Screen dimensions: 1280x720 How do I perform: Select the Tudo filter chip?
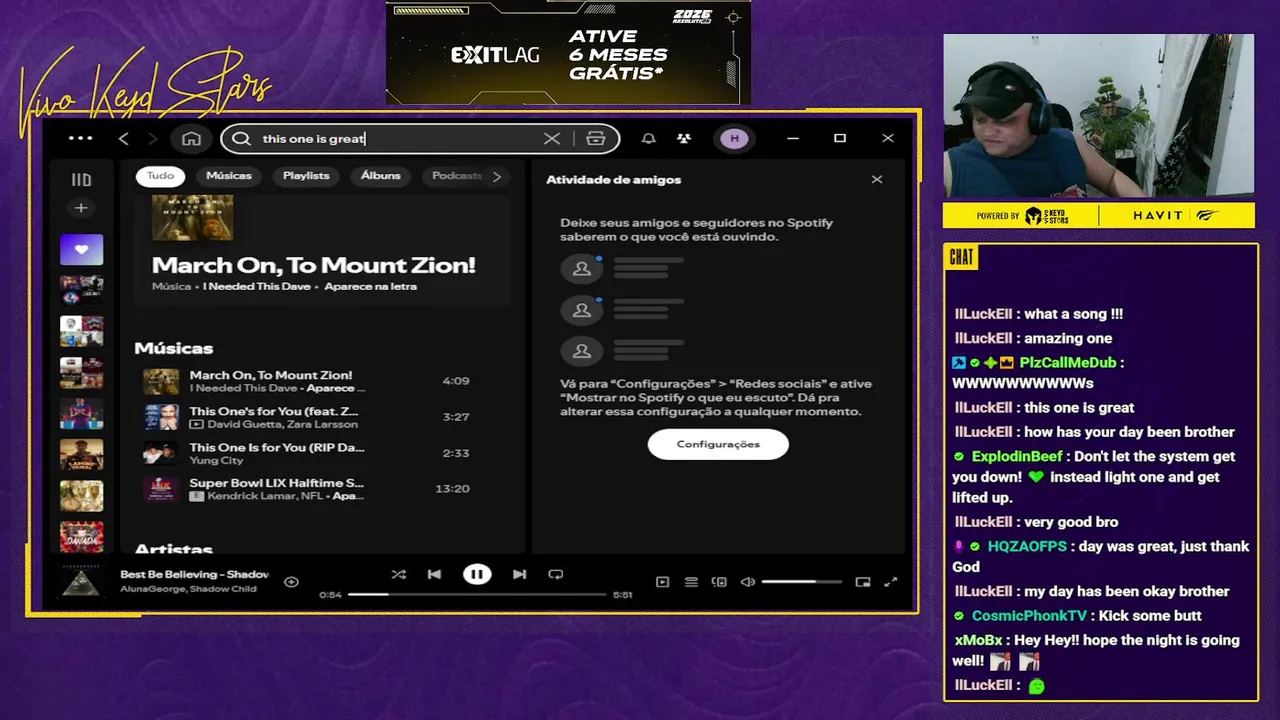coord(160,176)
